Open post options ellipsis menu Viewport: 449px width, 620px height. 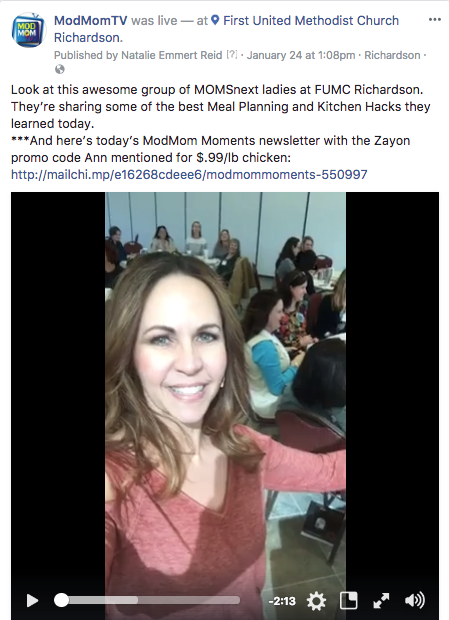click(435, 19)
